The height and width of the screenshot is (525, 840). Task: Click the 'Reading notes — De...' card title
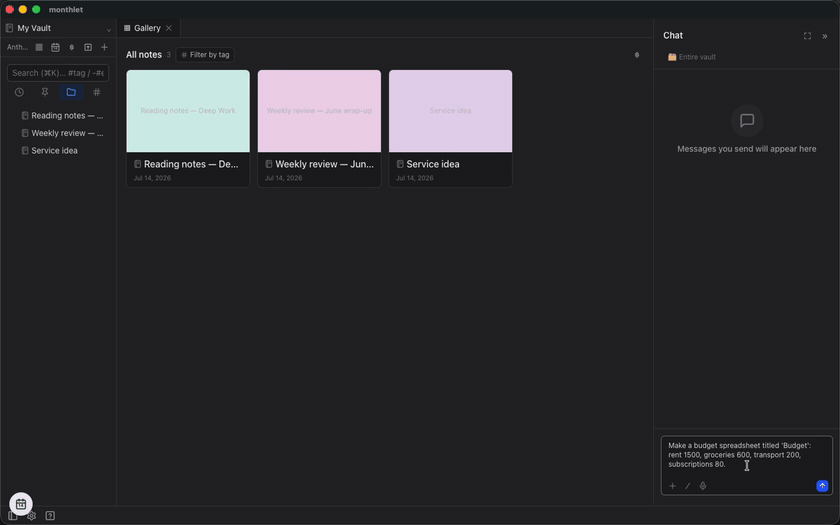click(x=191, y=164)
